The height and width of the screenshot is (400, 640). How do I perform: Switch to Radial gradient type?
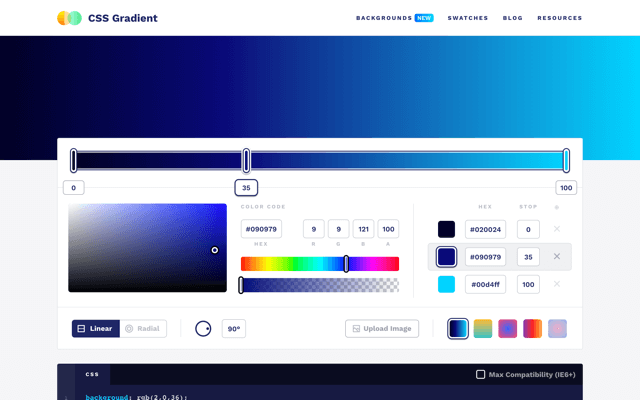[143, 329]
